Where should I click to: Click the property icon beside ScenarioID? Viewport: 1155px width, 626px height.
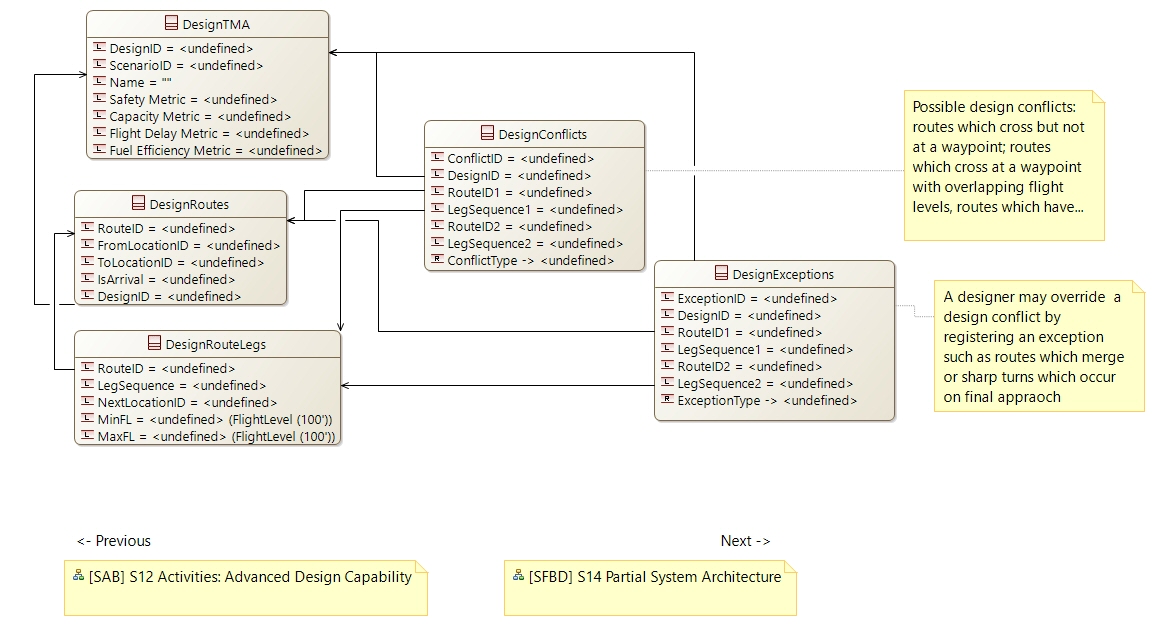(99, 64)
